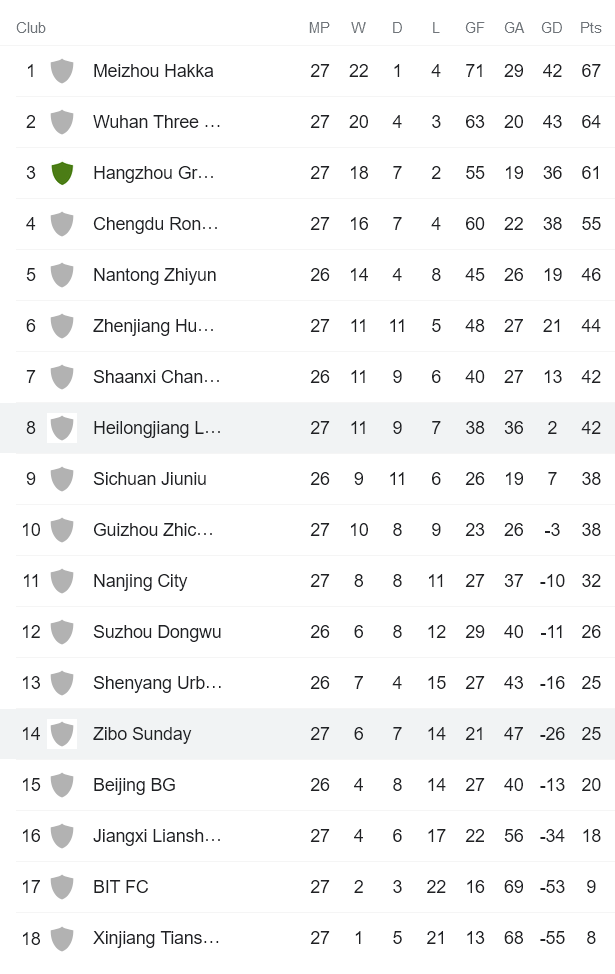Select the Sichuan Jiuniu crest icon
615x974 pixels.
click(62, 478)
